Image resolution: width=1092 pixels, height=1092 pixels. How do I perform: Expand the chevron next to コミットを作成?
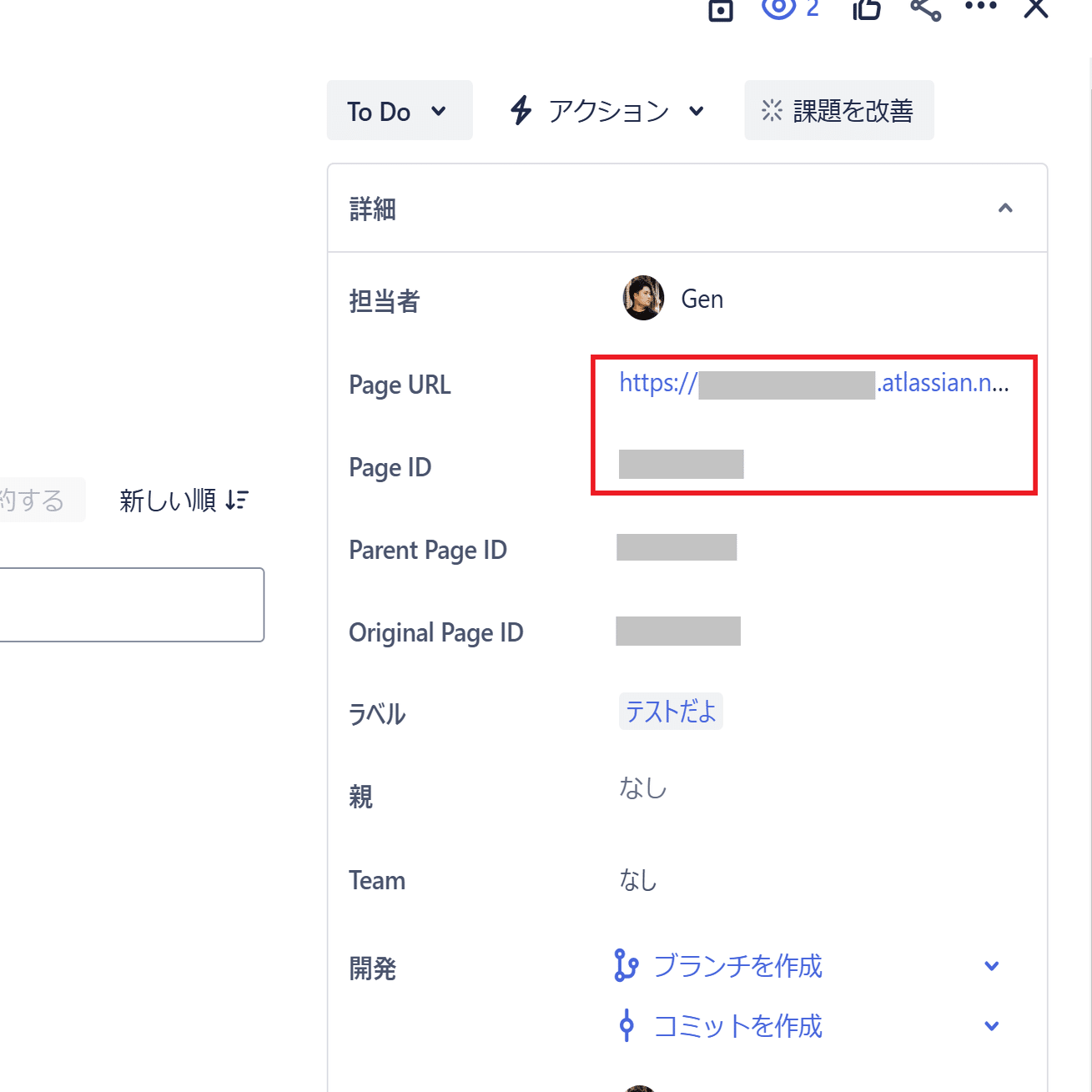coord(991,1025)
